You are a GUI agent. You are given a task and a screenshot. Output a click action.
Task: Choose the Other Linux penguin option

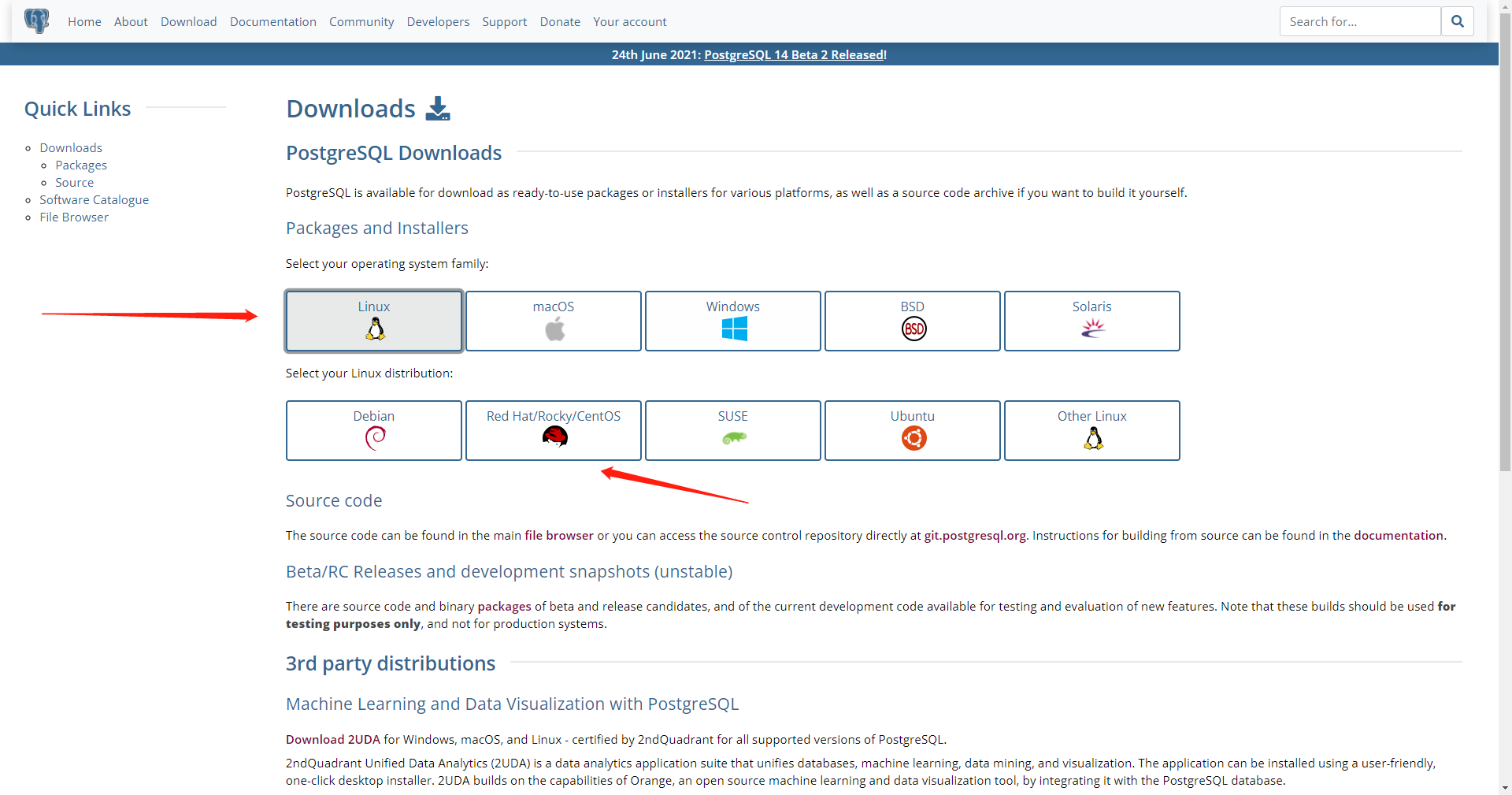(x=1092, y=430)
